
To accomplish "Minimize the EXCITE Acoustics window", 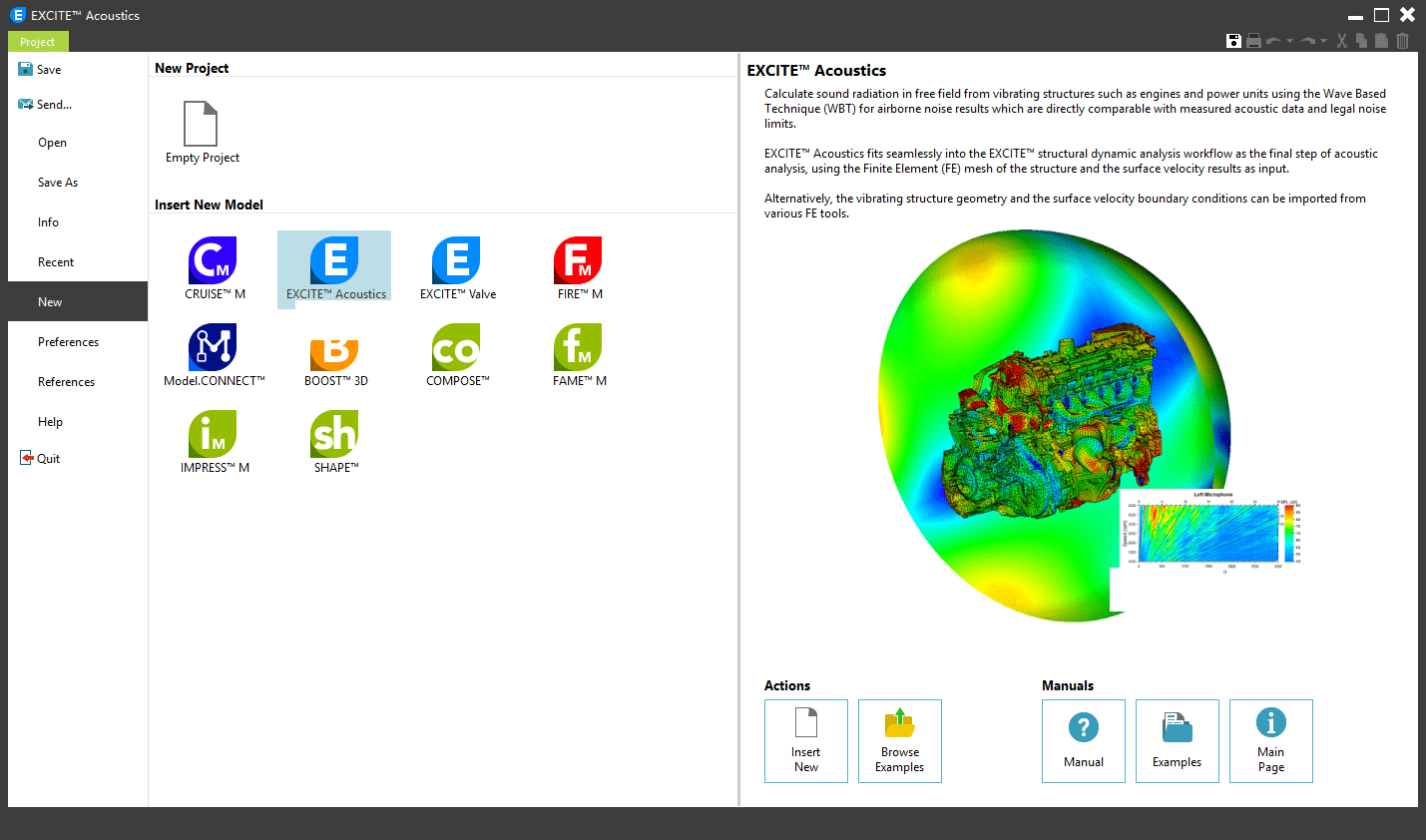I will tap(1355, 16).
